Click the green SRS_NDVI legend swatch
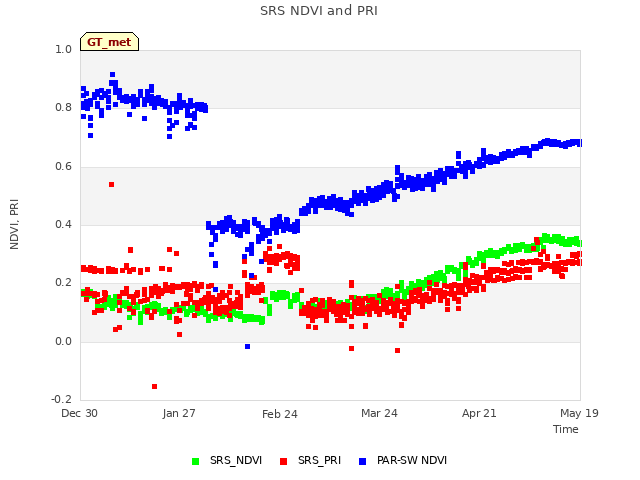This screenshot has height=480, width=640. point(196,461)
